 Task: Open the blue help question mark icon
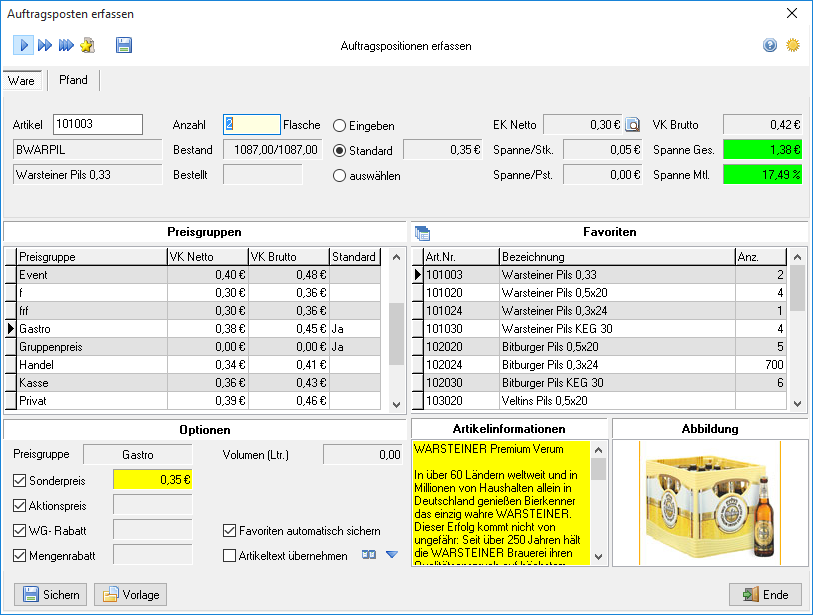pos(770,46)
